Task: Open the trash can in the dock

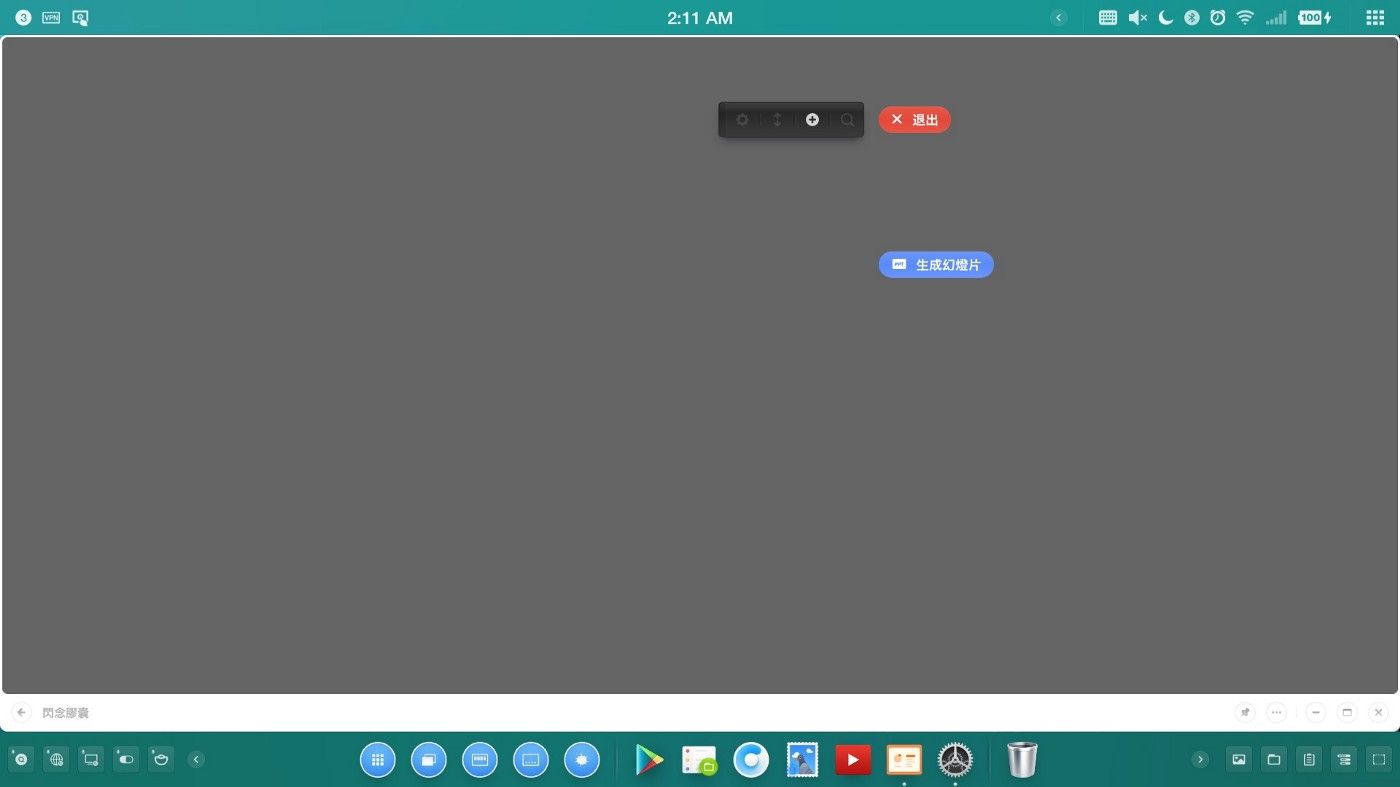Action: click(1022, 760)
